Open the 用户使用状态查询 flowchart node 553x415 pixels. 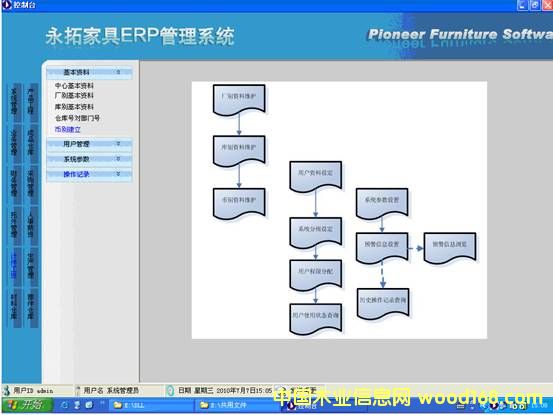tap(316, 319)
